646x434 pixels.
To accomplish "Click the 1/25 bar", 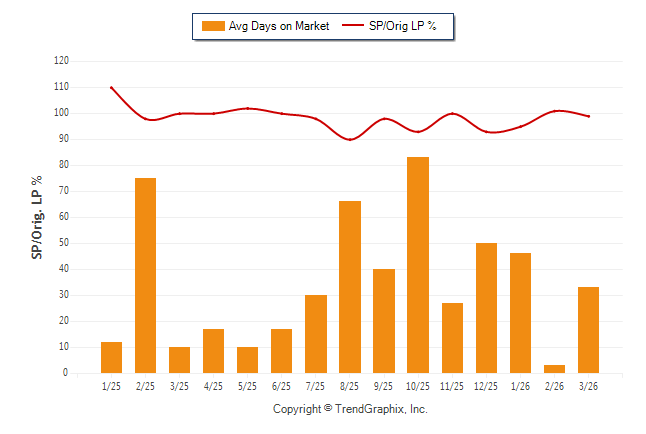I will (111, 357).
